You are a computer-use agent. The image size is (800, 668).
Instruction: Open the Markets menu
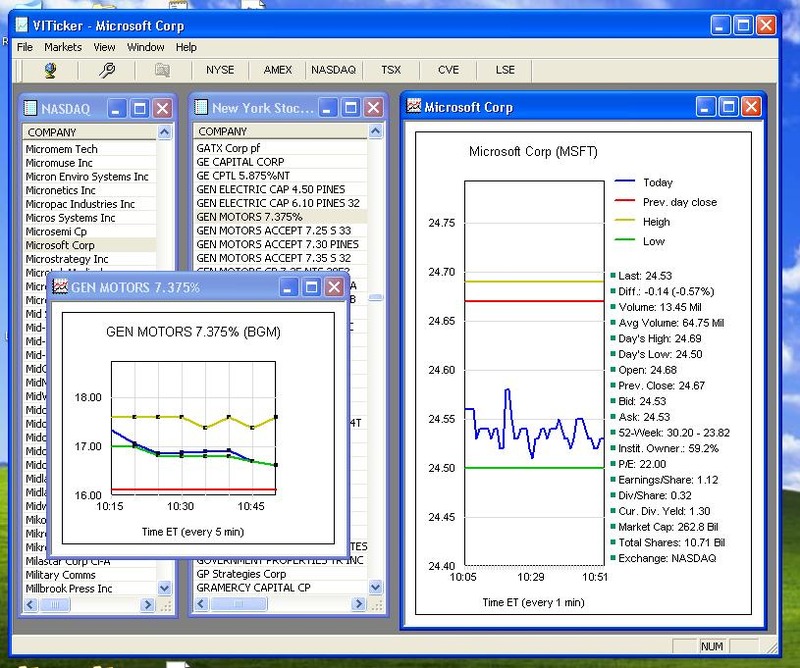pyautogui.click(x=63, y=46)
